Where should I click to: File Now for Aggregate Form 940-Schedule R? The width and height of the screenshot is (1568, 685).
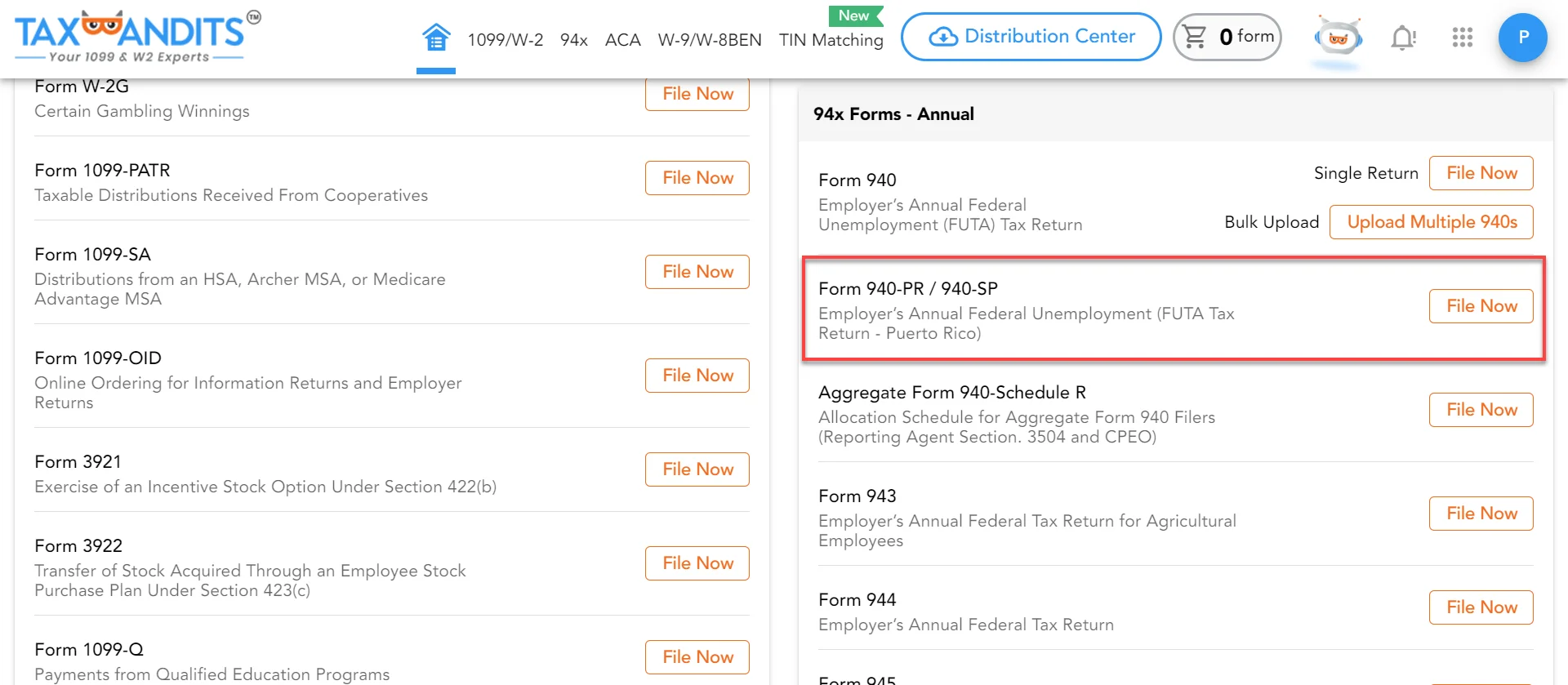click(x=1481, y=410)
